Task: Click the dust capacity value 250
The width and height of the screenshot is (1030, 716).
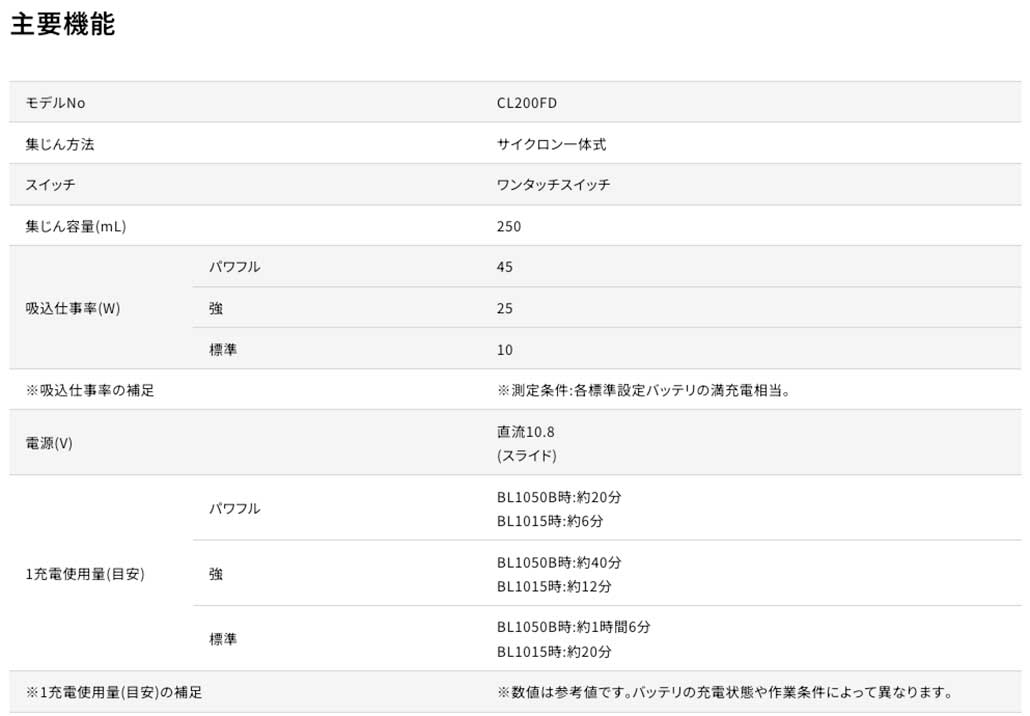Action: [509, 227]
